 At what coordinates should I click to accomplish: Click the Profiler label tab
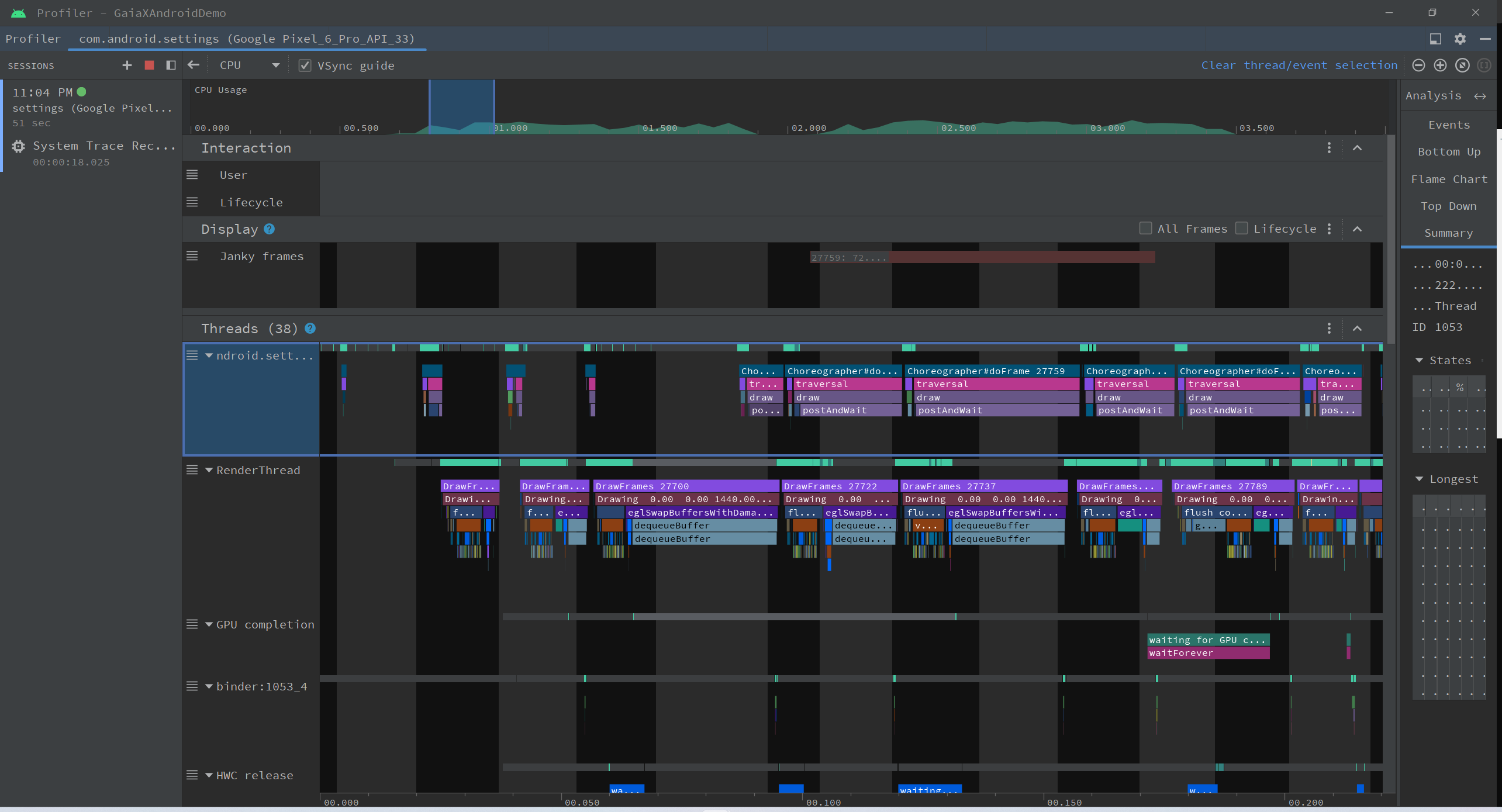click(33, 39)
